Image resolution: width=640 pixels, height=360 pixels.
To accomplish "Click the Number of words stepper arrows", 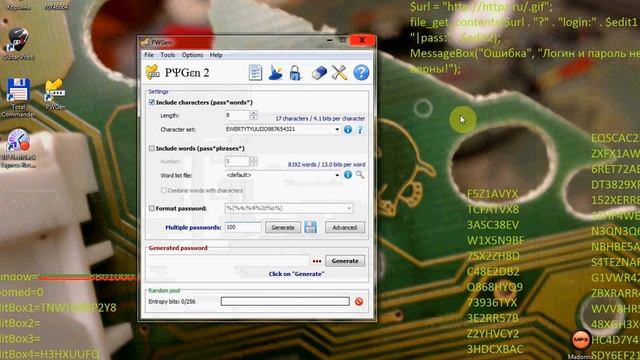I will (x=253, y=161).
